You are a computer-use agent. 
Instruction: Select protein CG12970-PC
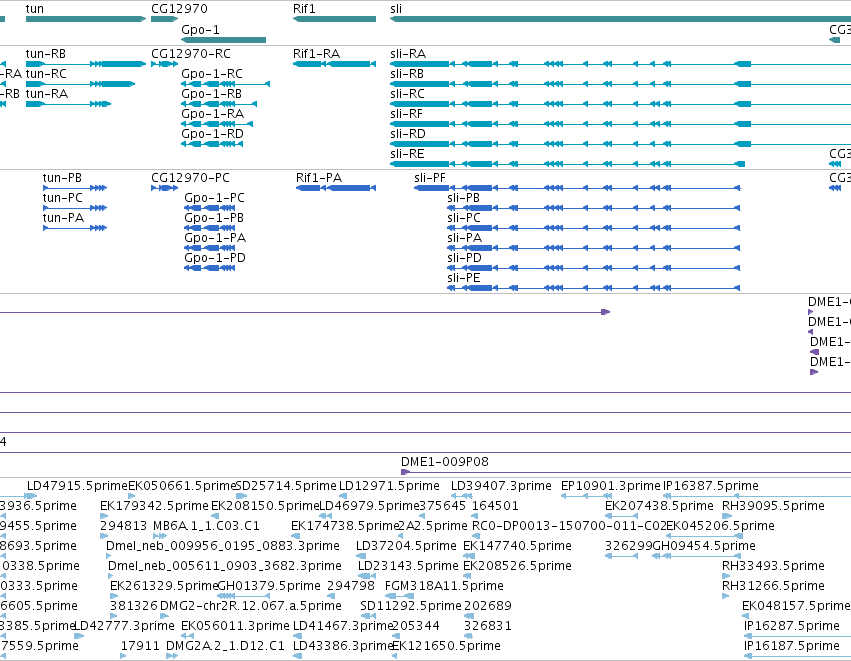pos(164,188)
